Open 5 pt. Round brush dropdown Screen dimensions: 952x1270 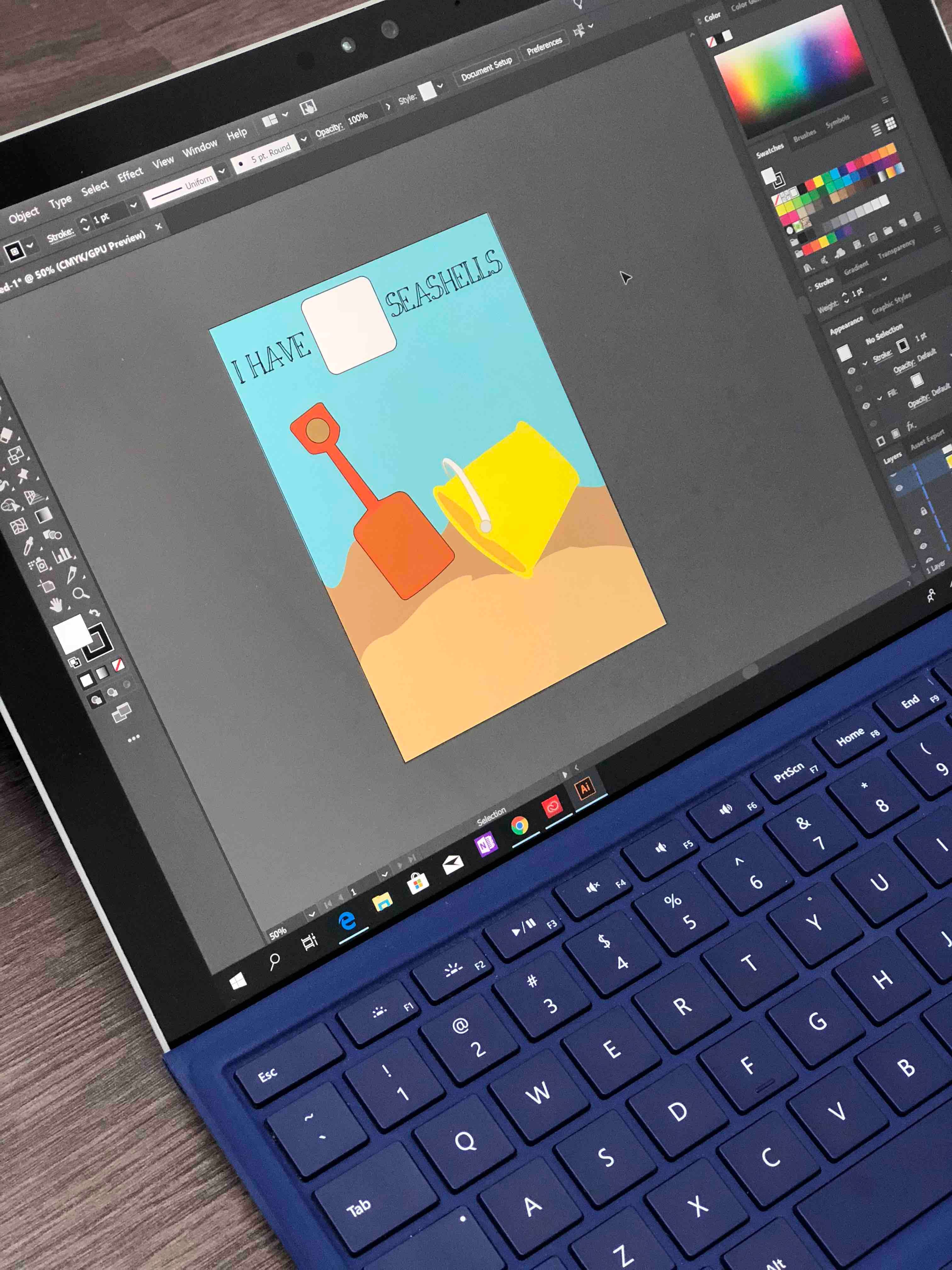click(x=303, y=139)
